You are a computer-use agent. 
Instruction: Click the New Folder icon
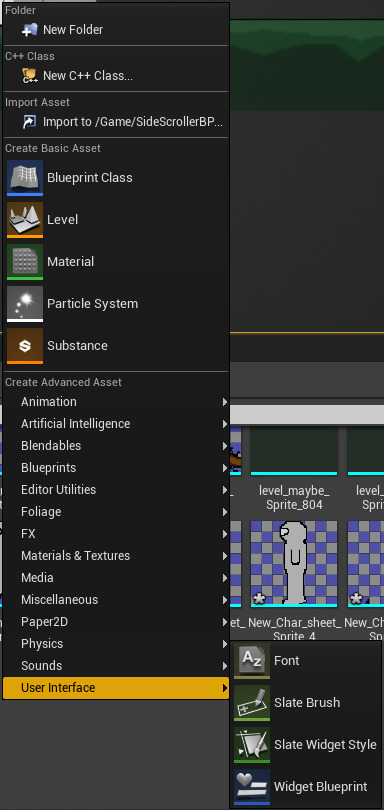coord(29,30)
